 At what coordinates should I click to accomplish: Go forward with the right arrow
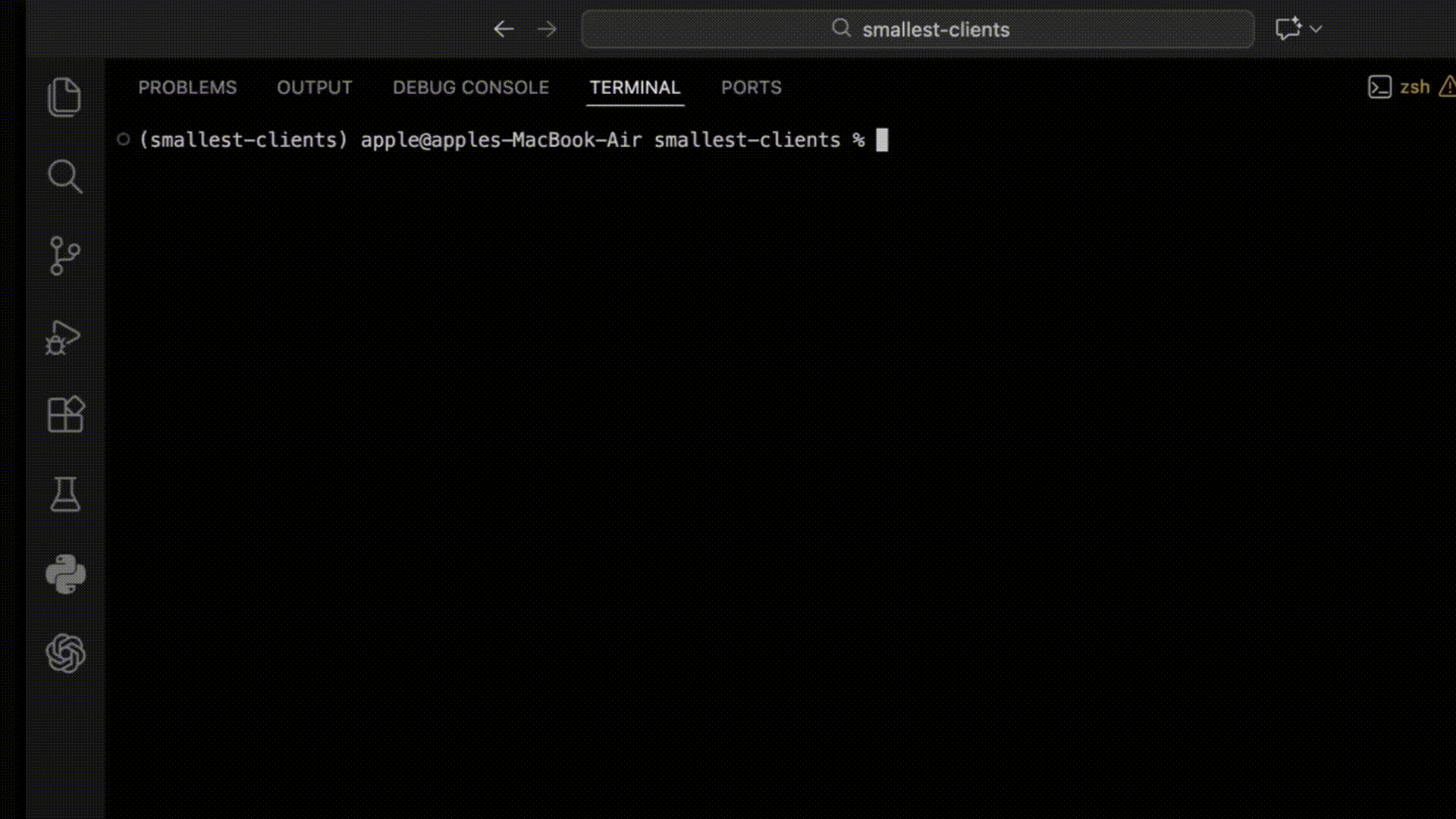point(547,30)
